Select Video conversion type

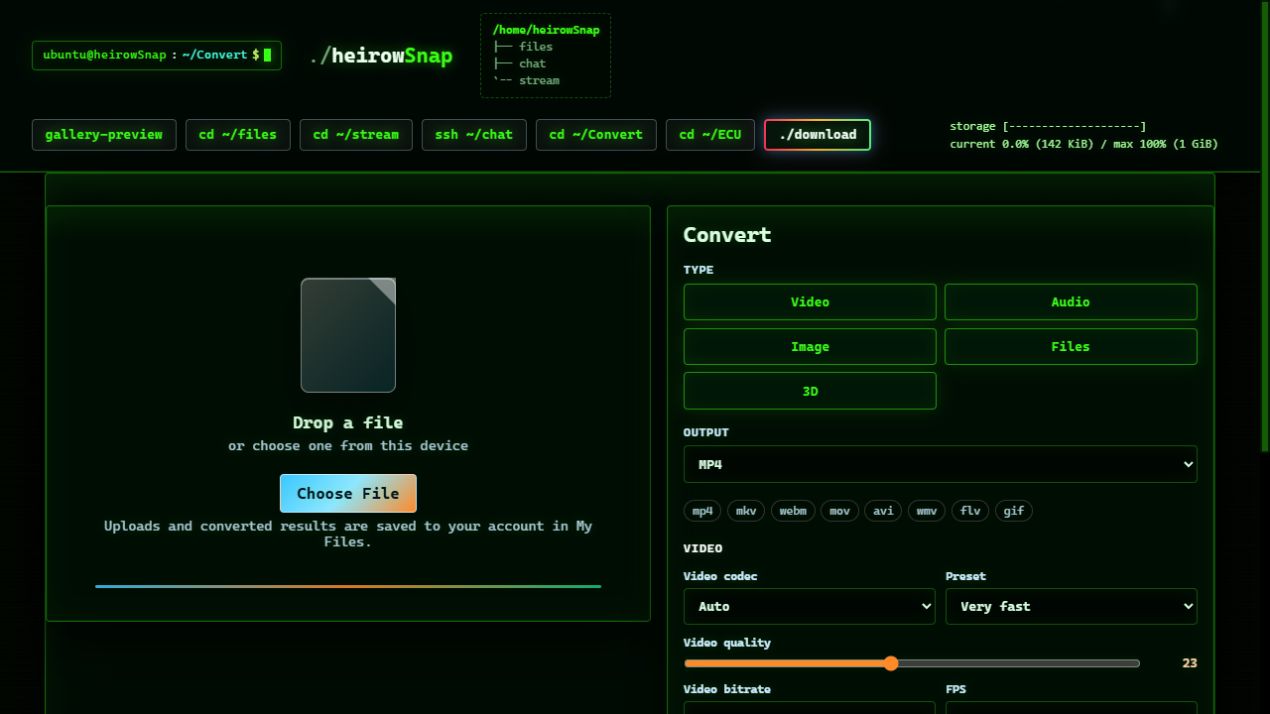(x=810, y=302)
